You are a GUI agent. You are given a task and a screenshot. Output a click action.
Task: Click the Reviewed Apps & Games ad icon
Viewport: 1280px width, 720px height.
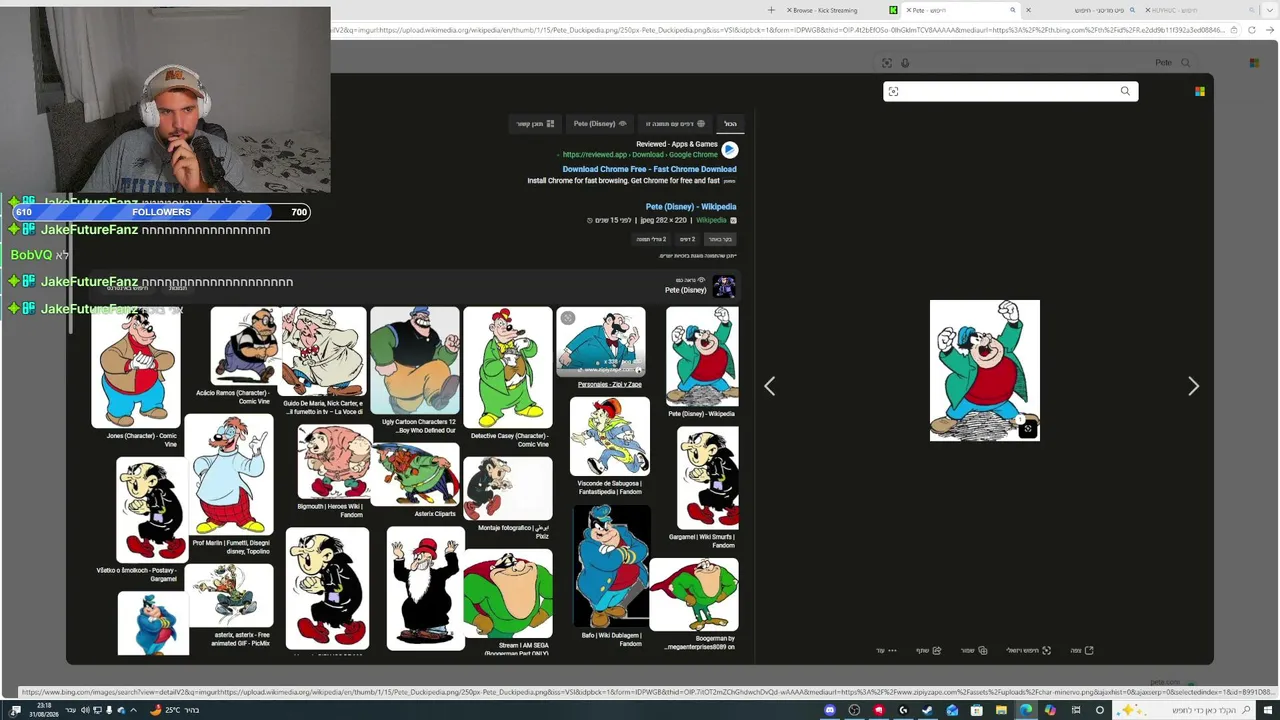[730, 150]
